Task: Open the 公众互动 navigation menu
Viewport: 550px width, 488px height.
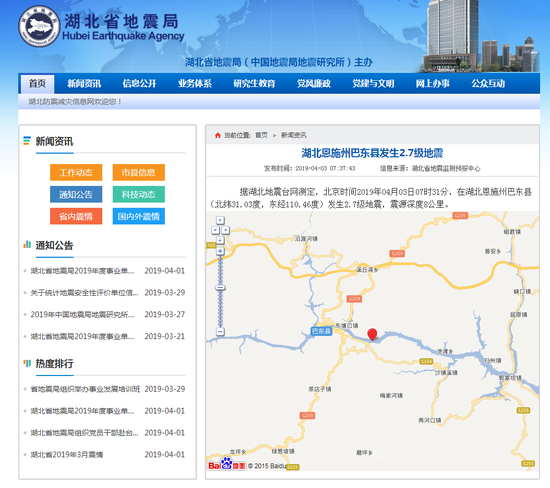Action: pos(488,83)
